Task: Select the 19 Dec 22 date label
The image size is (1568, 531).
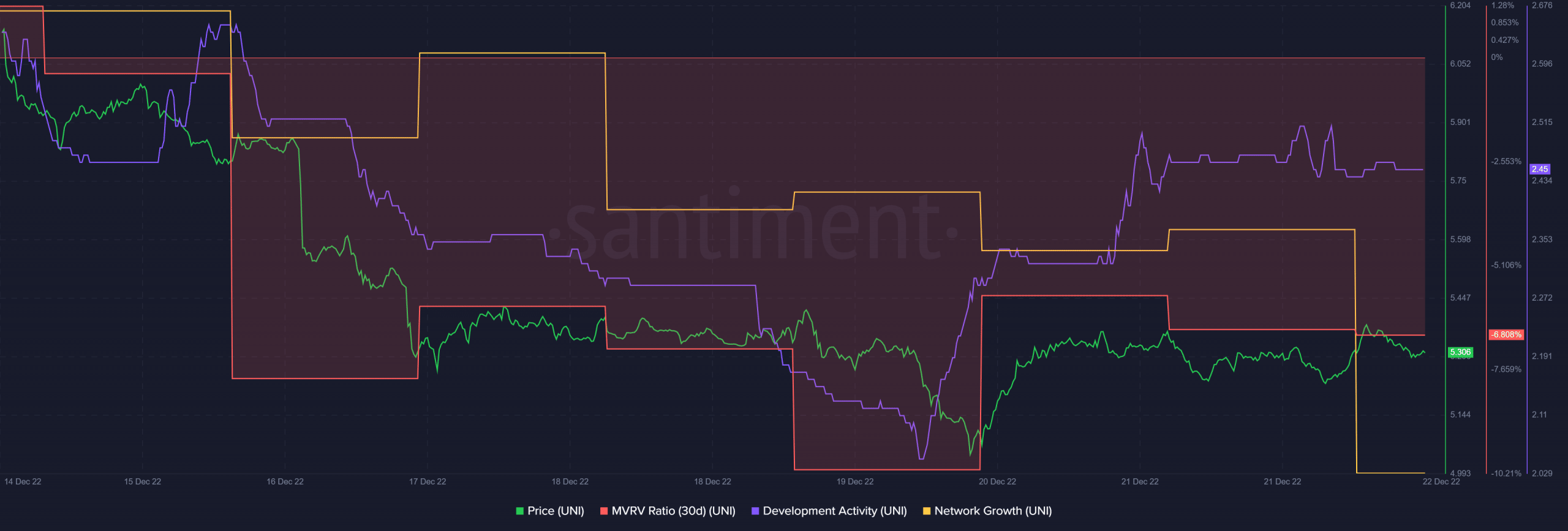Action: [855, 481]
